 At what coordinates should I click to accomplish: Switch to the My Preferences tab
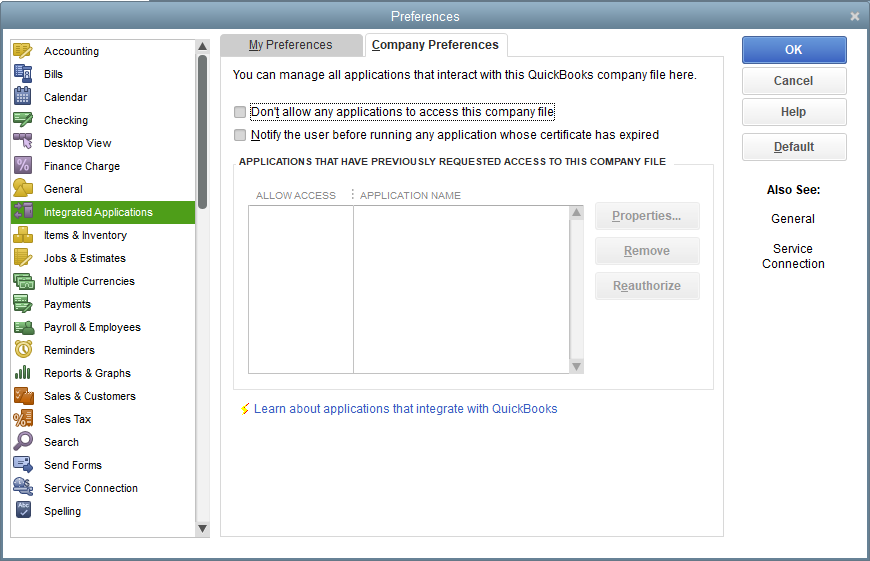click(291, 45)
